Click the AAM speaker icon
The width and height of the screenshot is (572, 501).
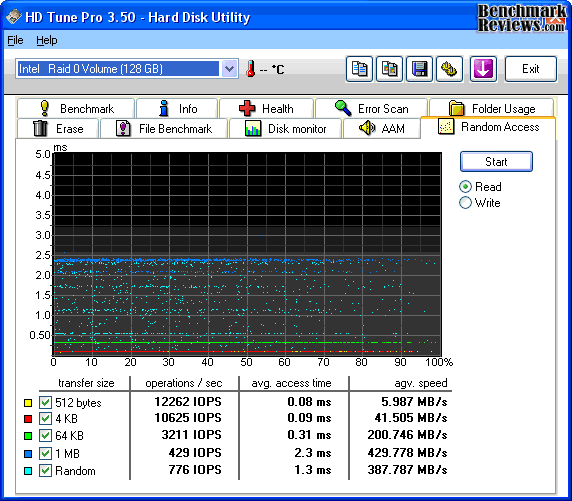pyautogui.click(x=367, y=128)
